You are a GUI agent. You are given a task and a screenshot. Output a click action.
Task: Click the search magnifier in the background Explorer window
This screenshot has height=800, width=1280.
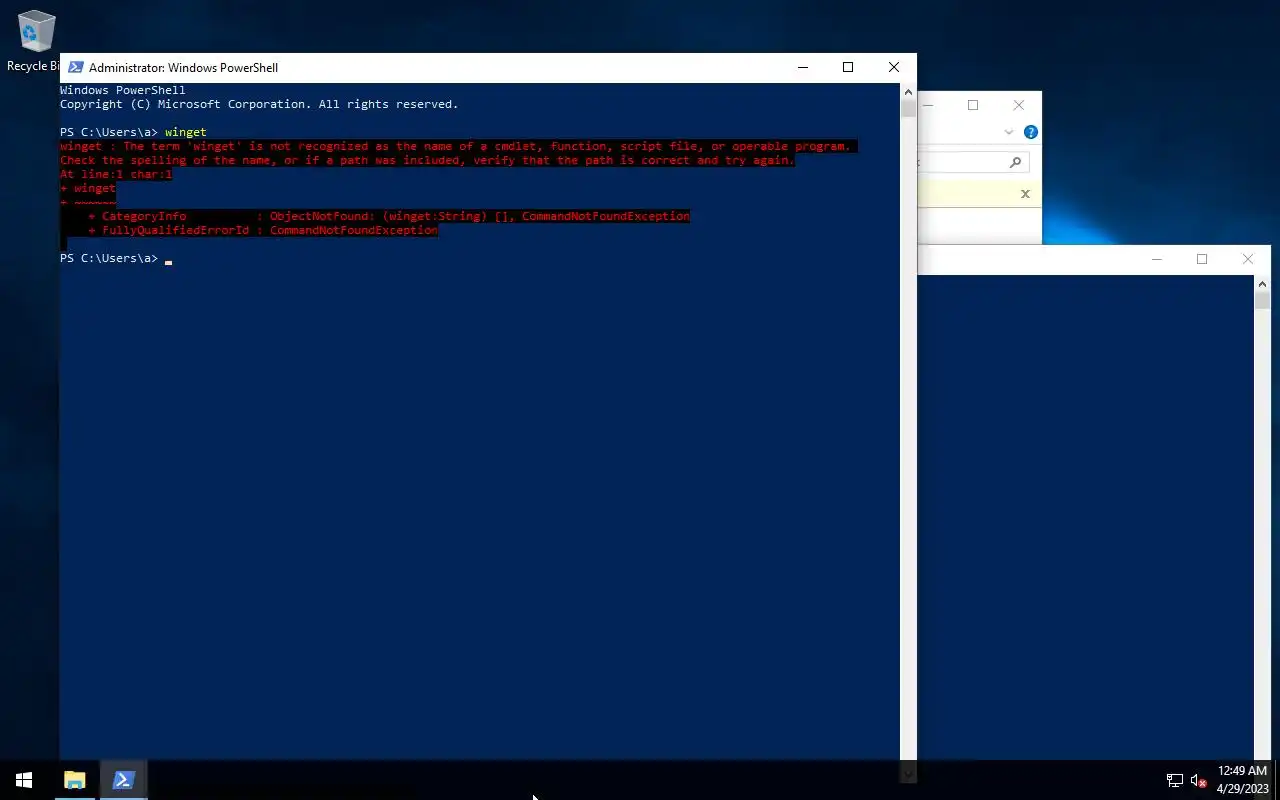coord(1015,162)
